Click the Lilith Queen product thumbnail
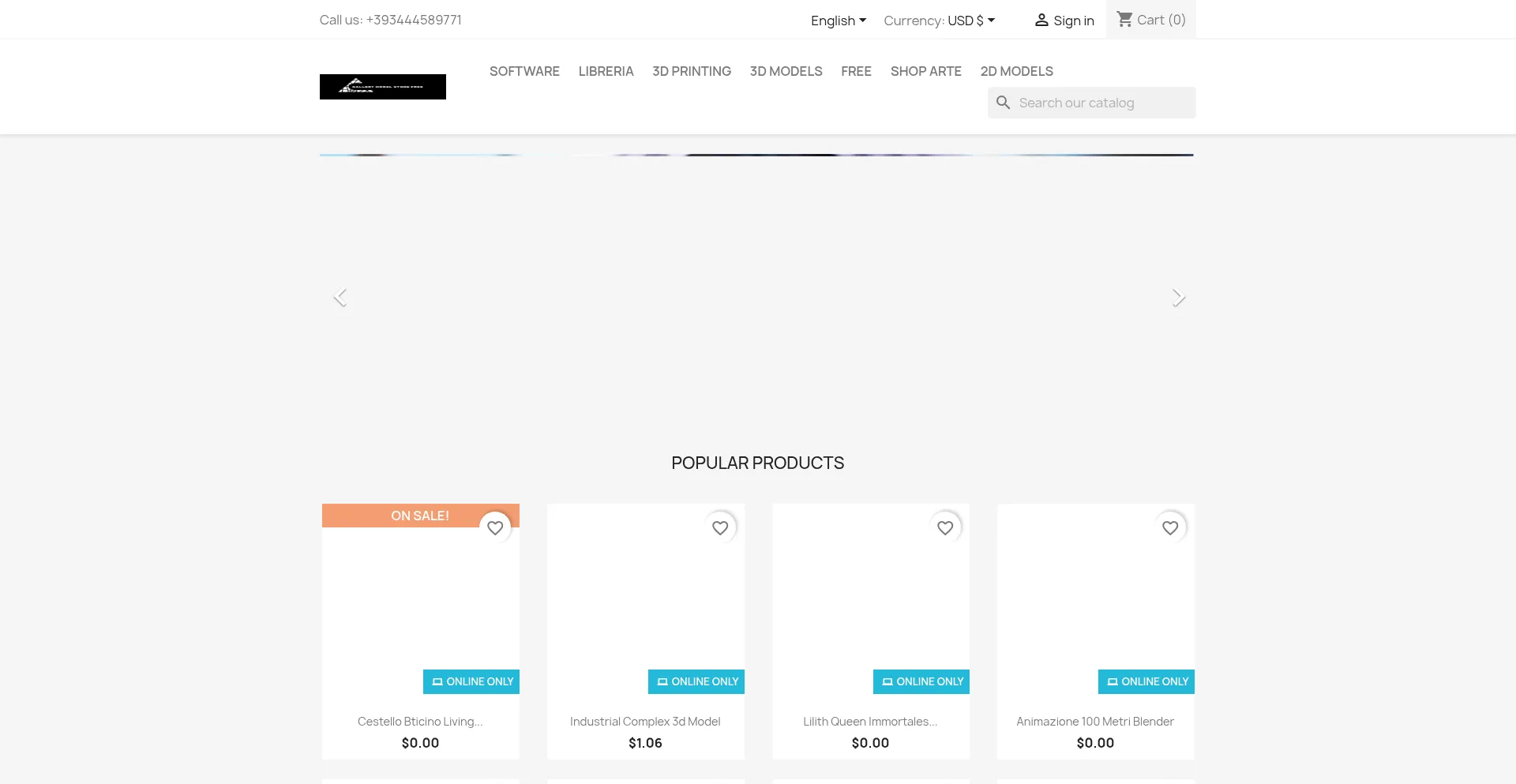Viewport: 1516px width, 784px height. pyautogui.click(x=871, y=602)
